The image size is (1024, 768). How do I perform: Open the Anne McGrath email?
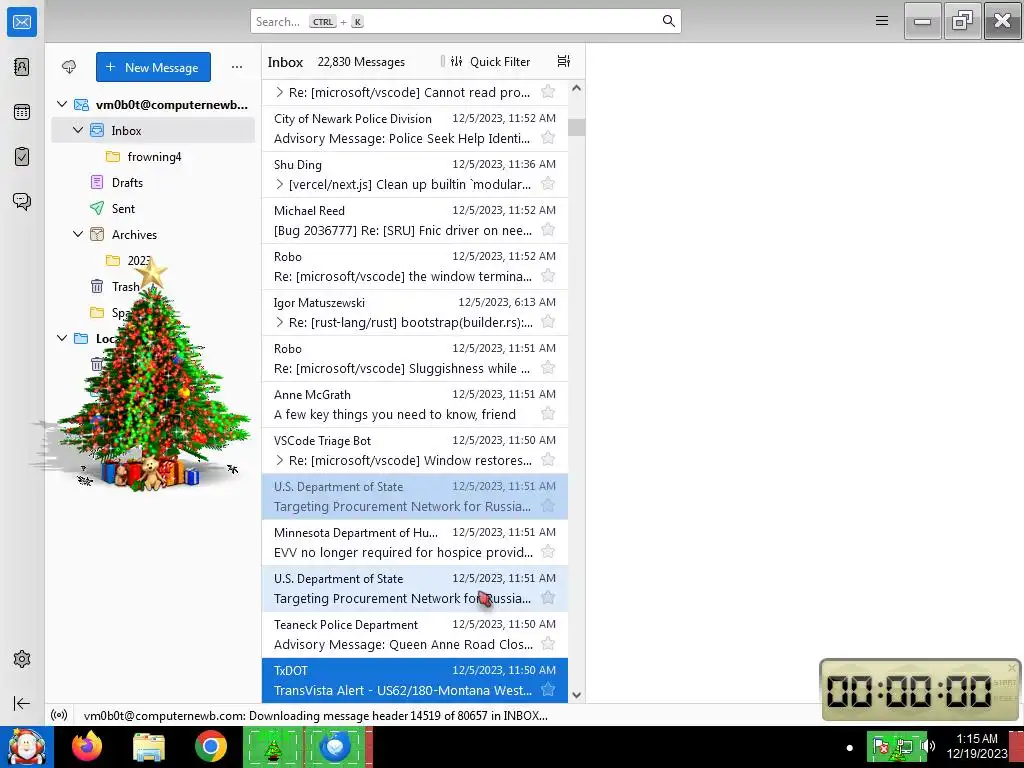point(415,404)
